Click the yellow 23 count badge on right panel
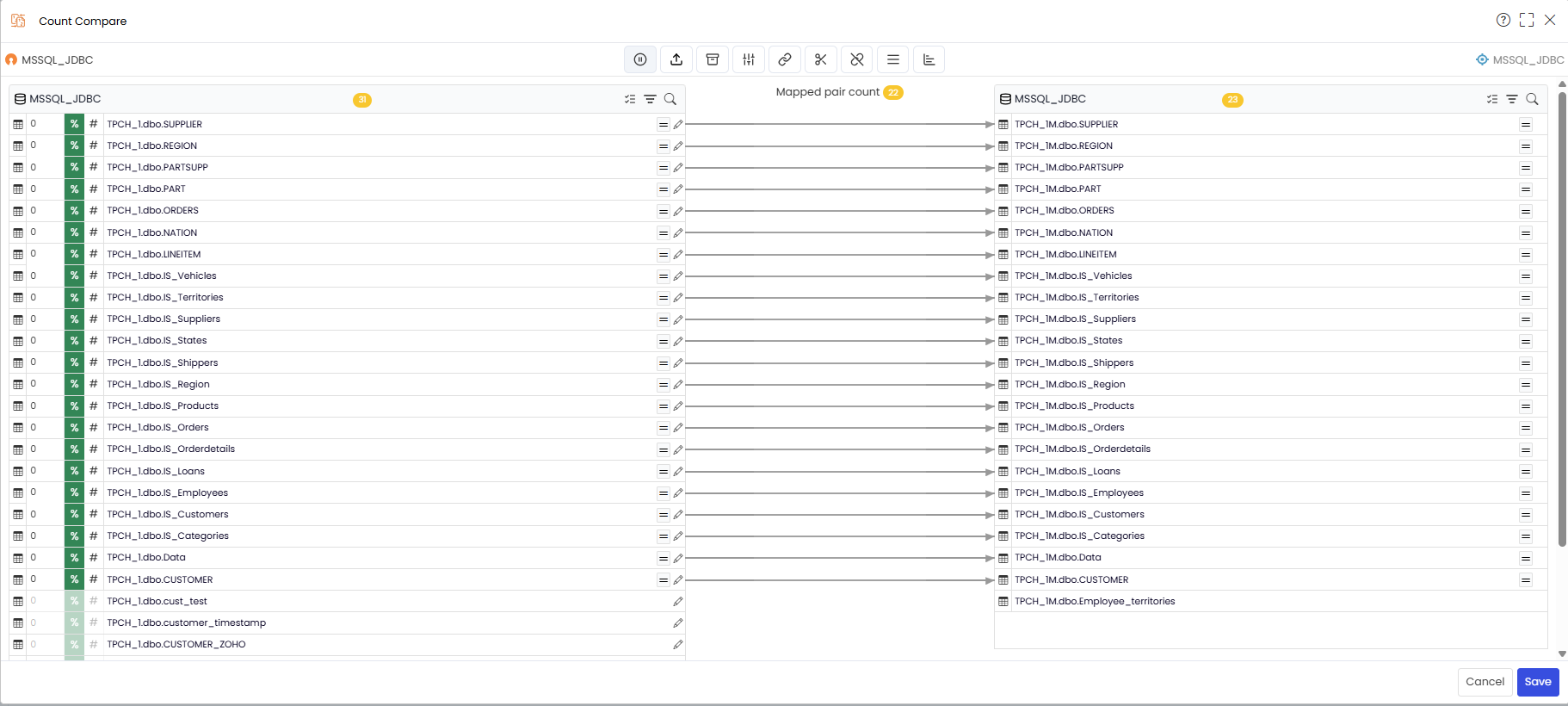The width and height of the screenshot is (1568, 706). pyautogui.click(x=1232, y=100)
